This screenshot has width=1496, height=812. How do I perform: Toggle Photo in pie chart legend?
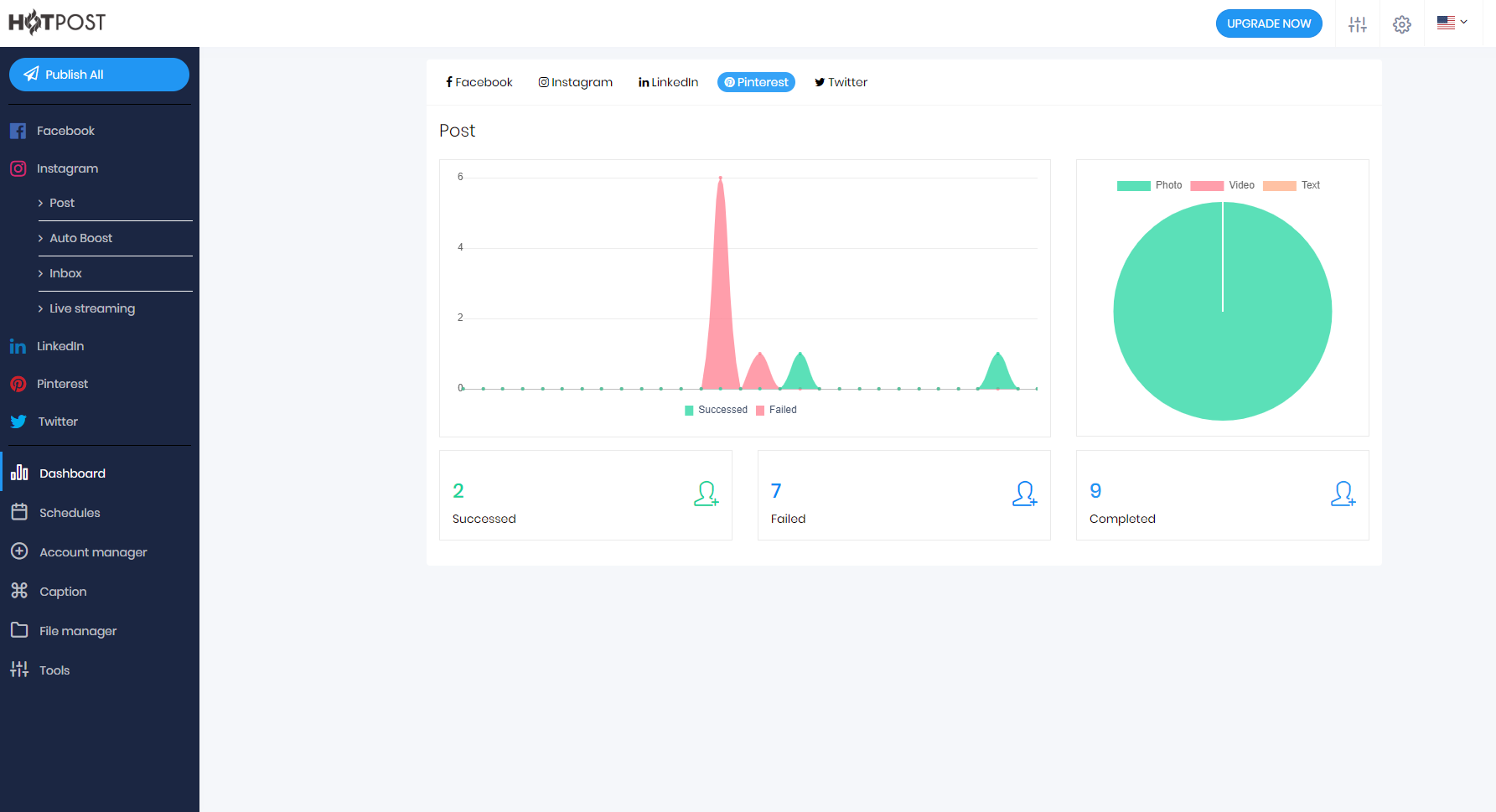[1150, 185]
